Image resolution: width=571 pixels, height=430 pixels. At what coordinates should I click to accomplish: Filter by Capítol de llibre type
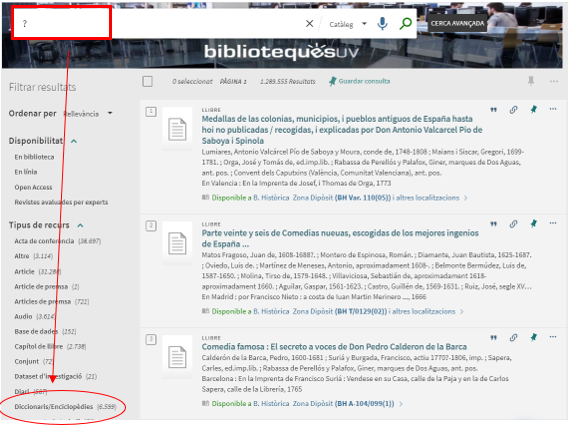pyautogui.click(x=50, y=346)
